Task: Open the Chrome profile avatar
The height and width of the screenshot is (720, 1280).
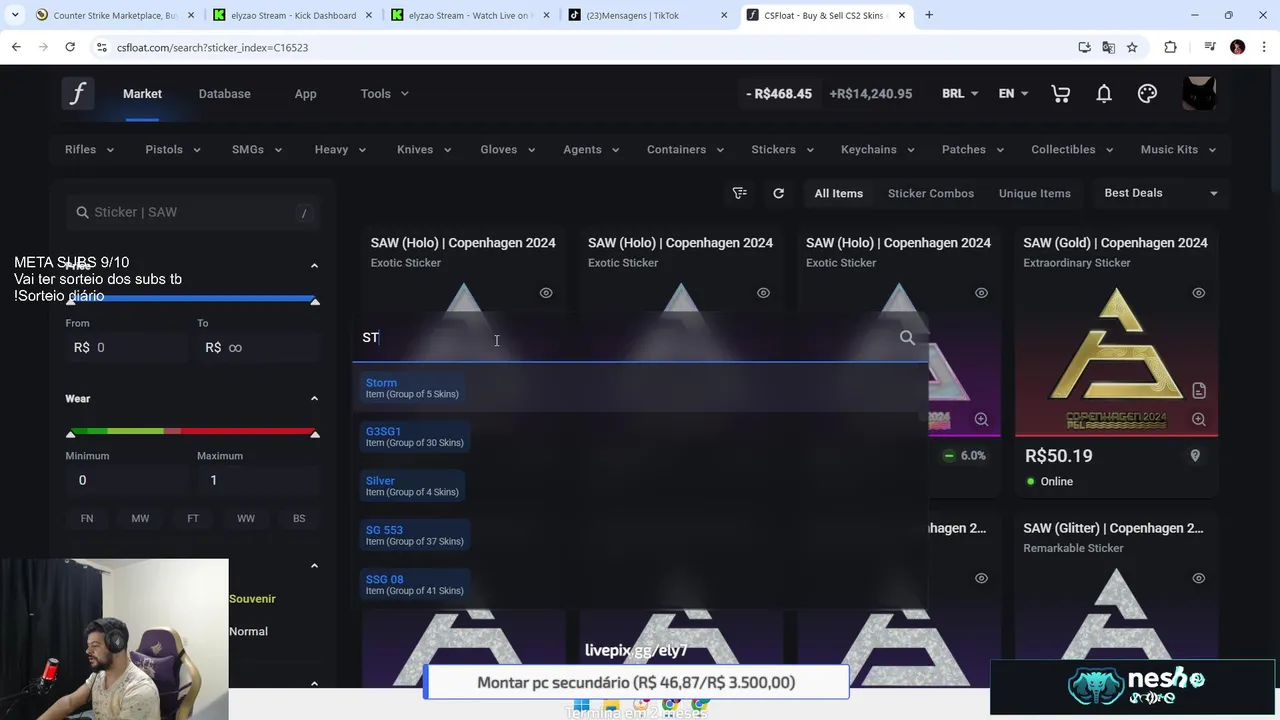Action: point(1238,47)
